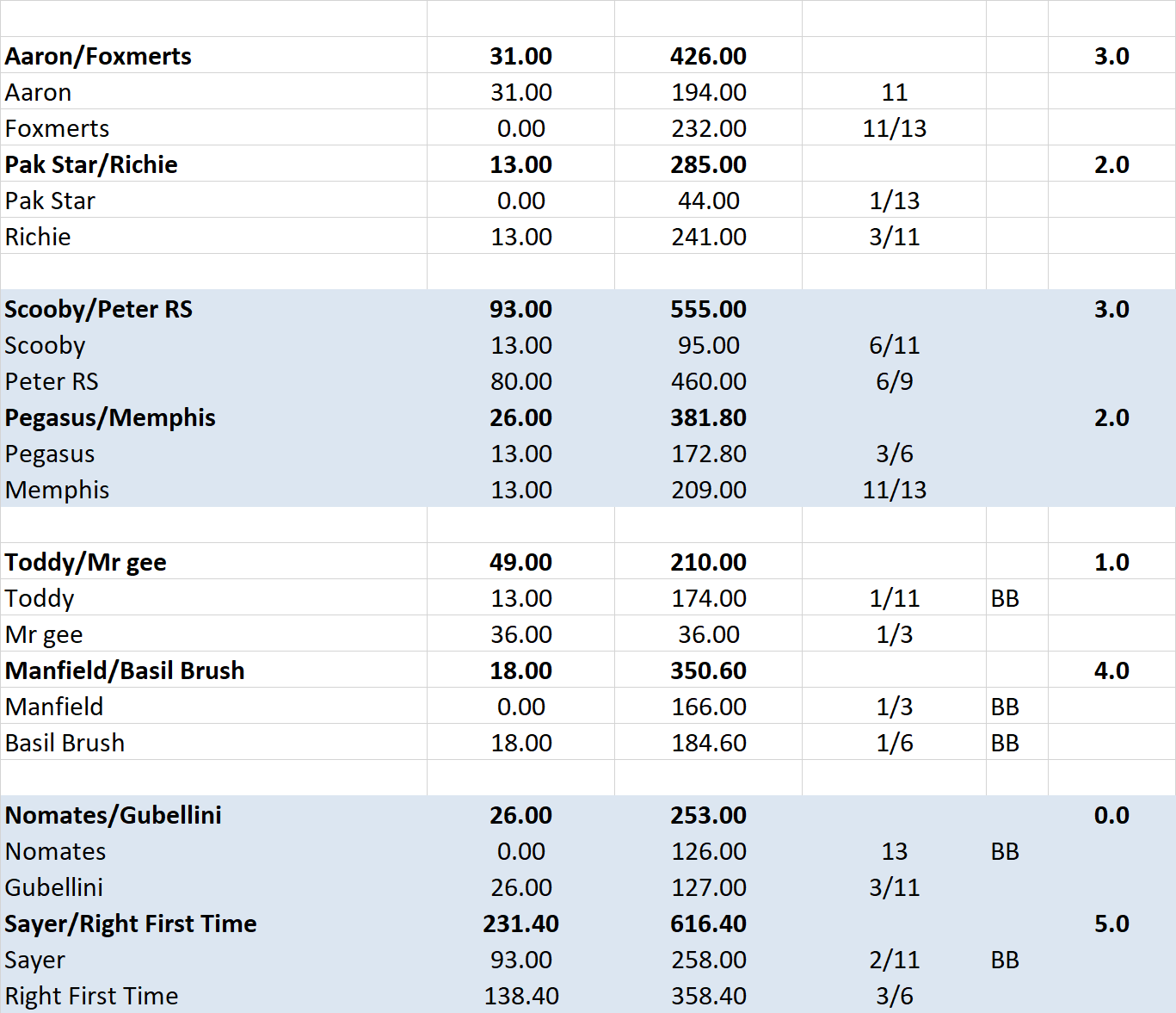Select the 426.00 total cell
The width and height of the screenshot is (1176, 1013).
point(708,56)
